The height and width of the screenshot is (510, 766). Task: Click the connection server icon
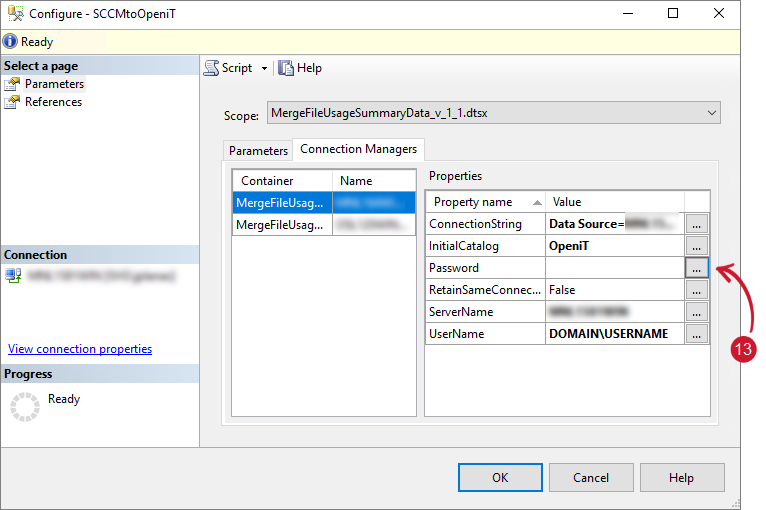click(x=13, y=276)
